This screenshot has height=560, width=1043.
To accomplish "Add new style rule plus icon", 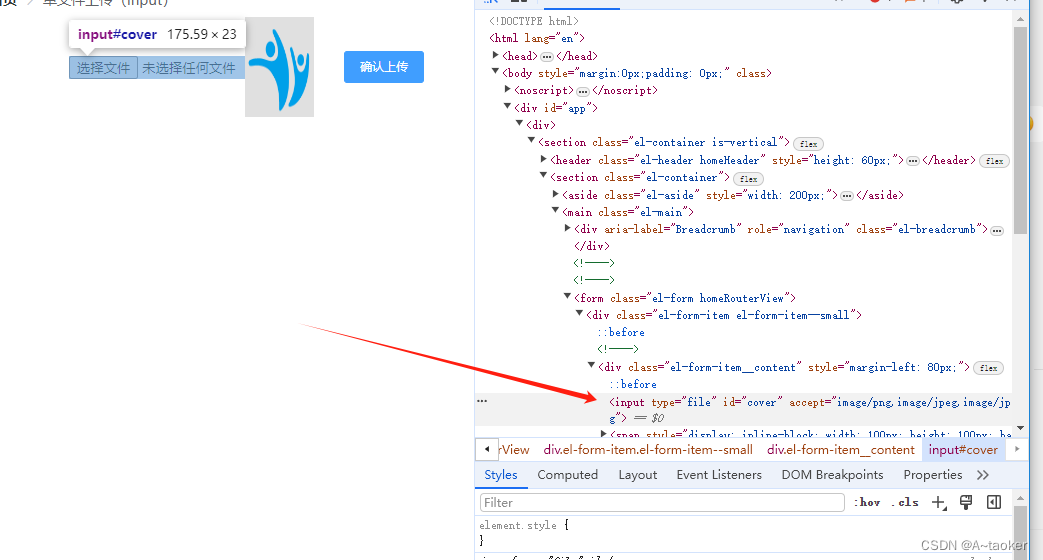I will (938, 503).
